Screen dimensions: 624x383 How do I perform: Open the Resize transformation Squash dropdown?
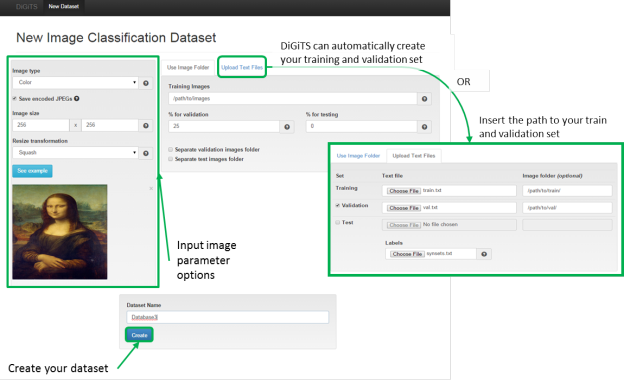[x=75, y=153]
